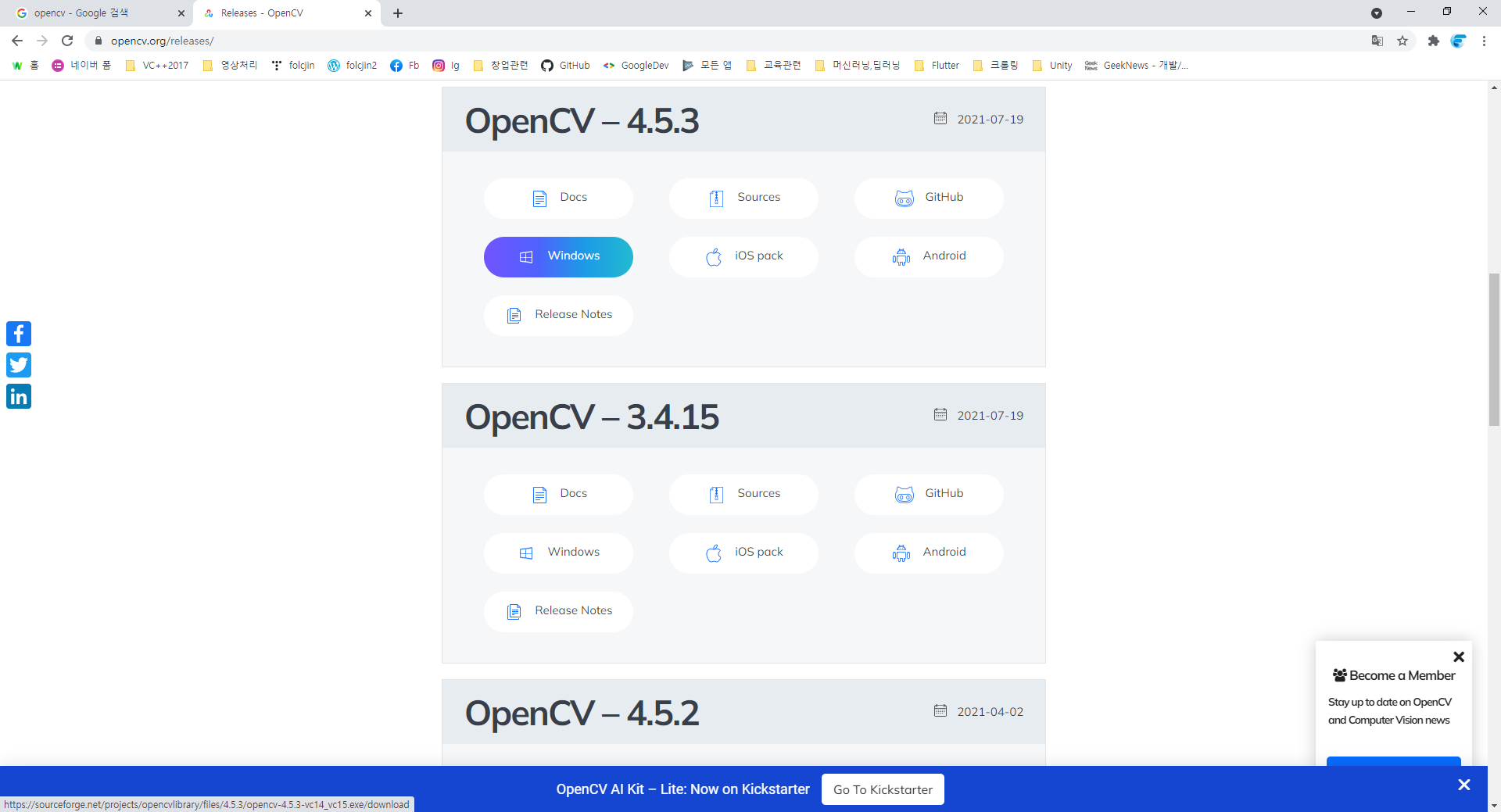Open Chrome extensions puzzle icon
This screenshot has width=1501, height=812.
coord(1434,41)
